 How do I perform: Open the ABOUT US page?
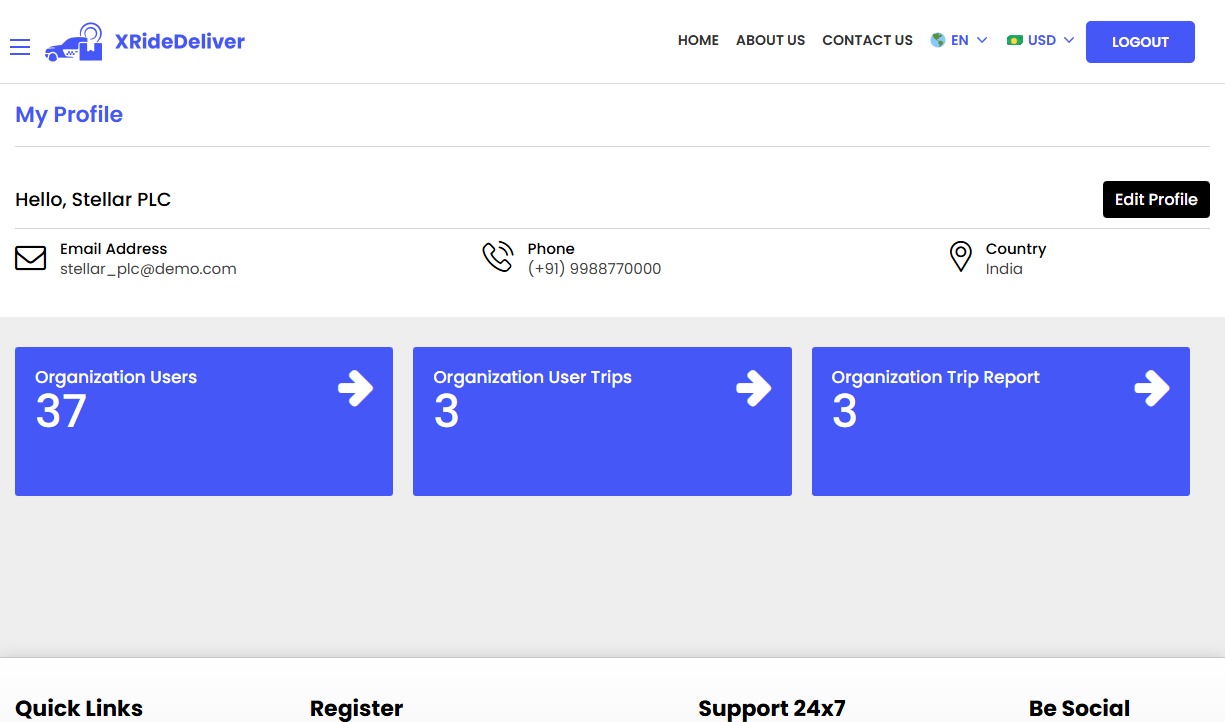[x=770, y=40]
